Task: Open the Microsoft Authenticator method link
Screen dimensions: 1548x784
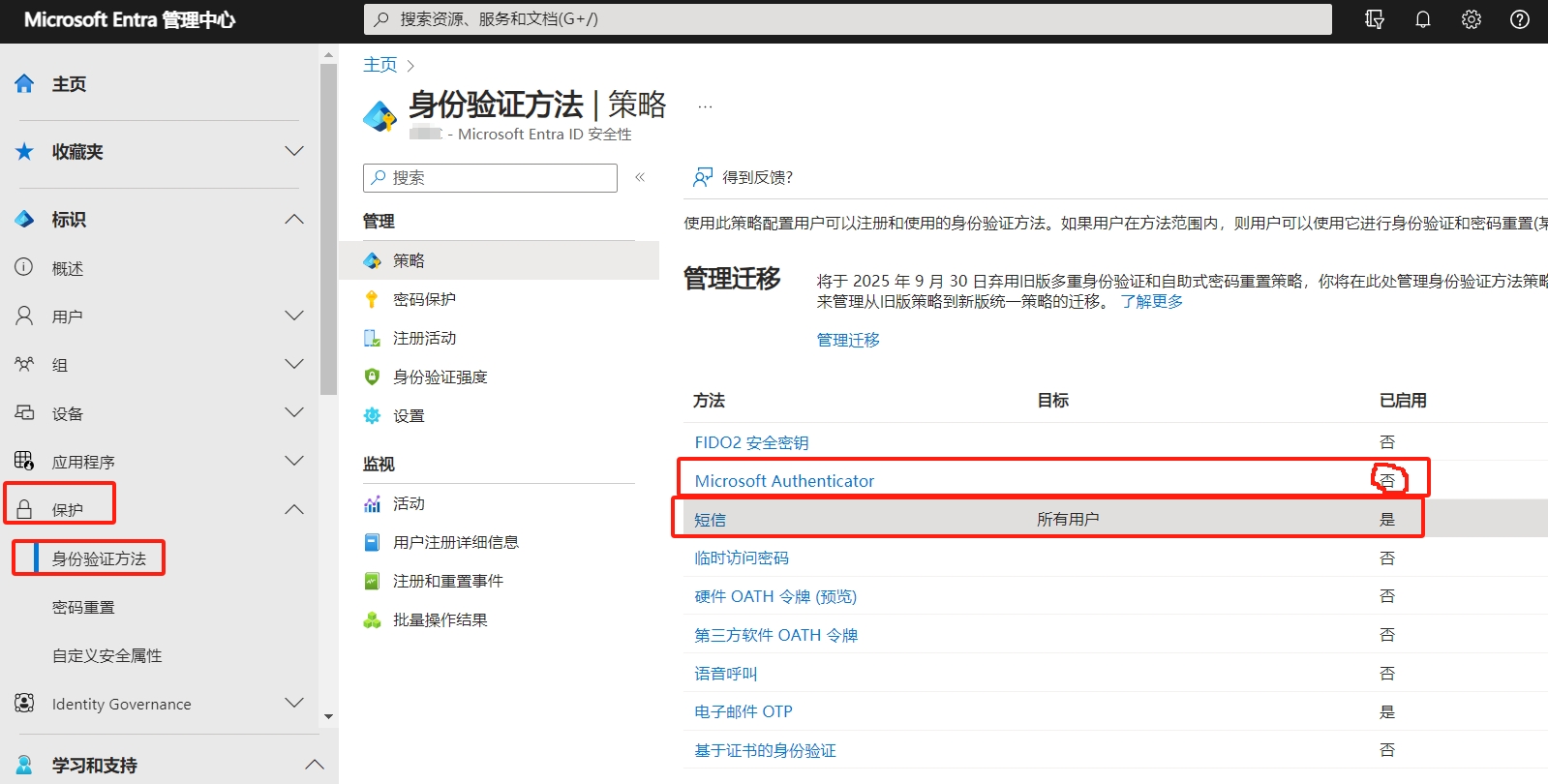Action: click(x=784, y=481)
